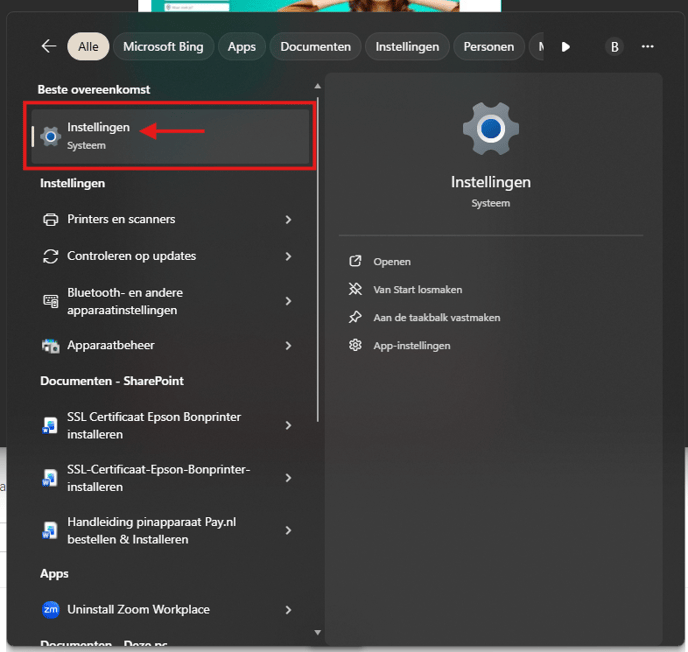The width and height of the screenshot is (688, 652).
Task: Switch to the Microsoft Bing filter tab
Action: click(x=165, y=46)
